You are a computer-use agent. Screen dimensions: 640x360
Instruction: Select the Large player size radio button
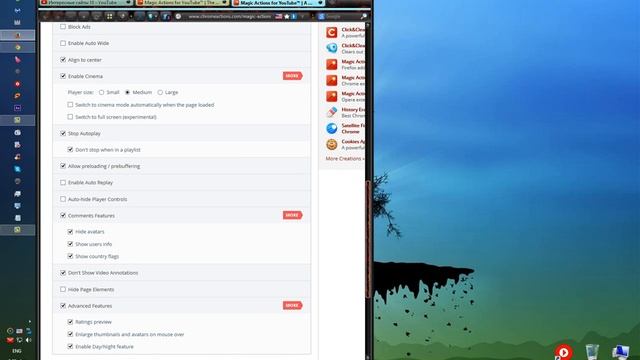click(x=160, y=92)
